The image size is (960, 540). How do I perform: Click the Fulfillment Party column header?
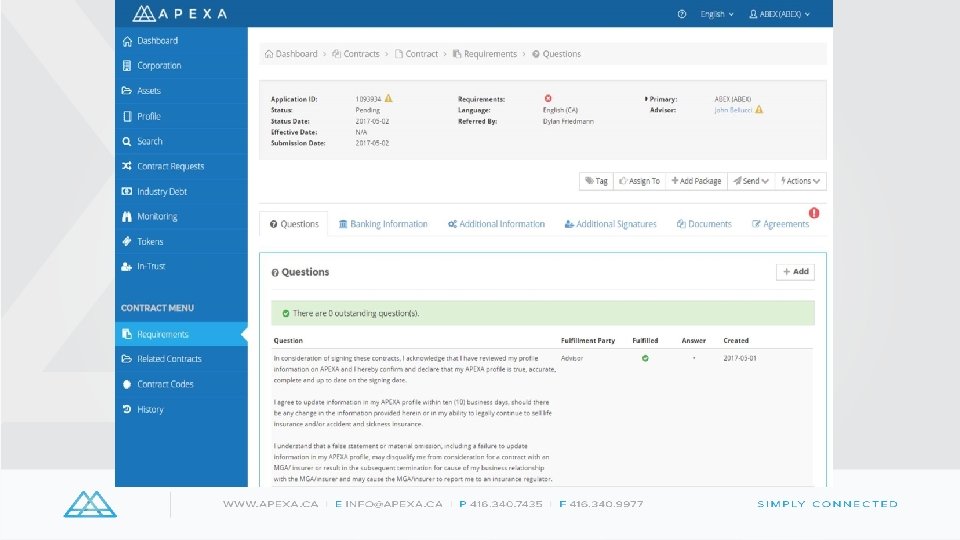(588, 340)
